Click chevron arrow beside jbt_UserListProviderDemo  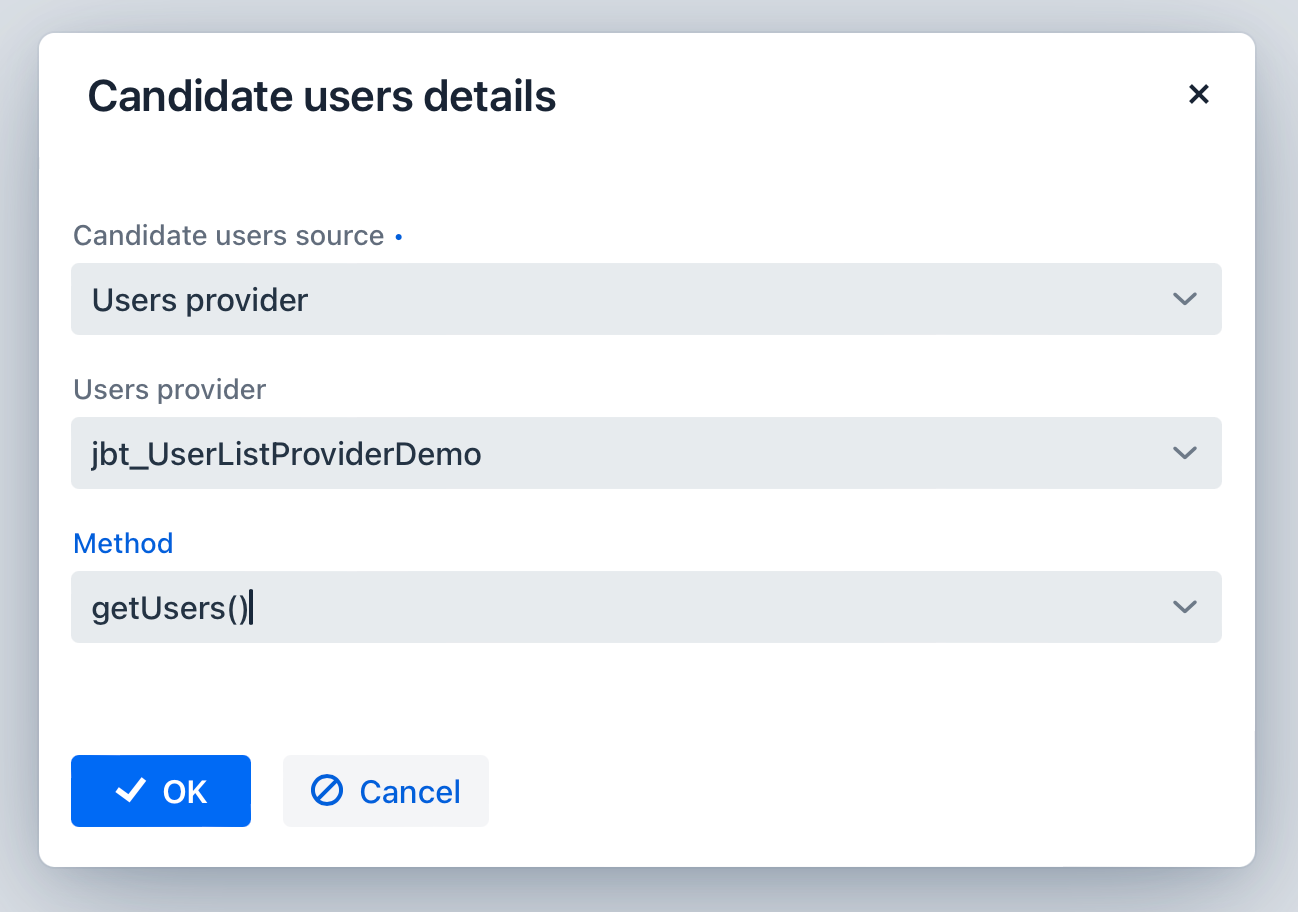pos(1184,453)
